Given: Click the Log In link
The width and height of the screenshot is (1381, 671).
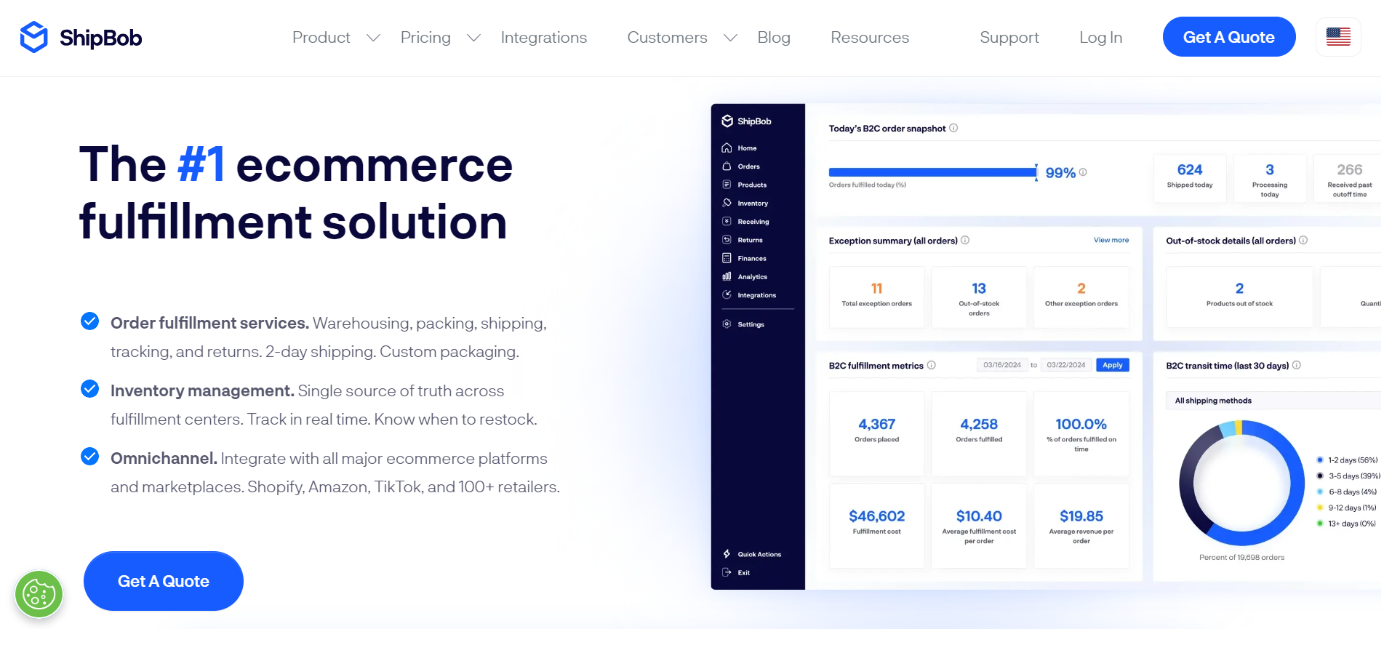Looking at the screenshot, I should (x=1101, y=37).
